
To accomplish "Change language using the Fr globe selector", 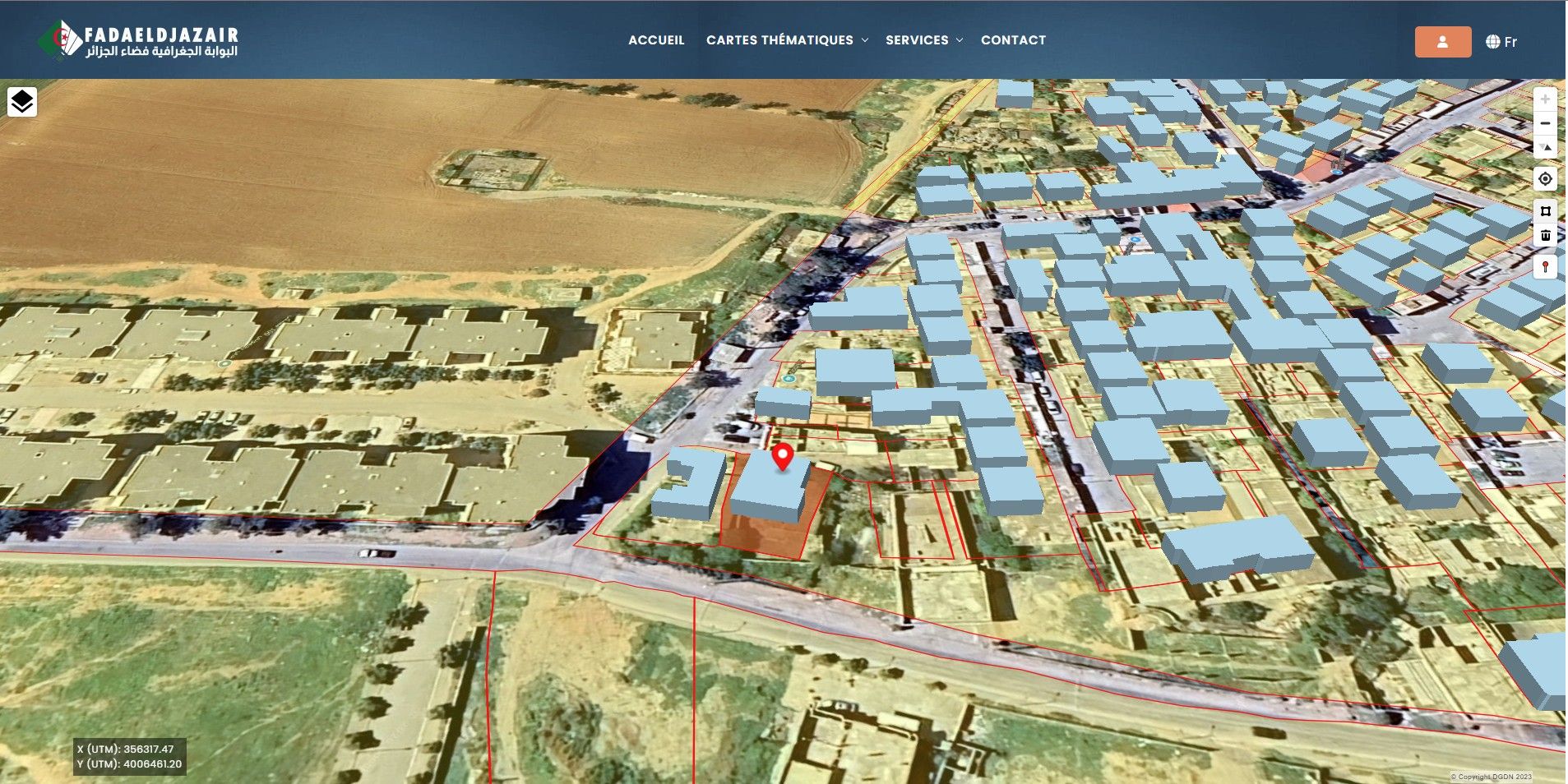I will coord(1501,42).
